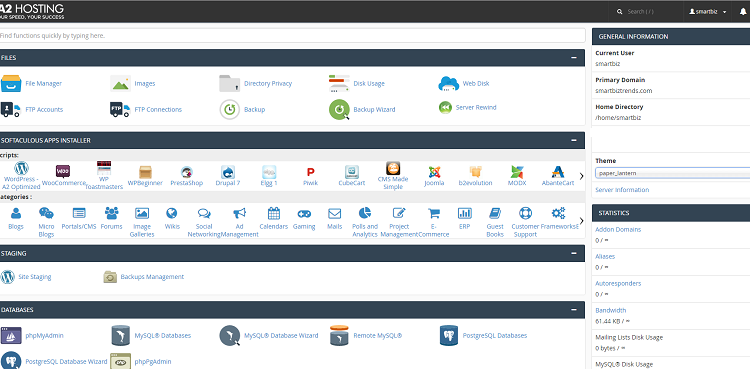Screen dimensions: 750x369
Task: Open the Site Staging WordPress icon
Action: coord(8,277)
